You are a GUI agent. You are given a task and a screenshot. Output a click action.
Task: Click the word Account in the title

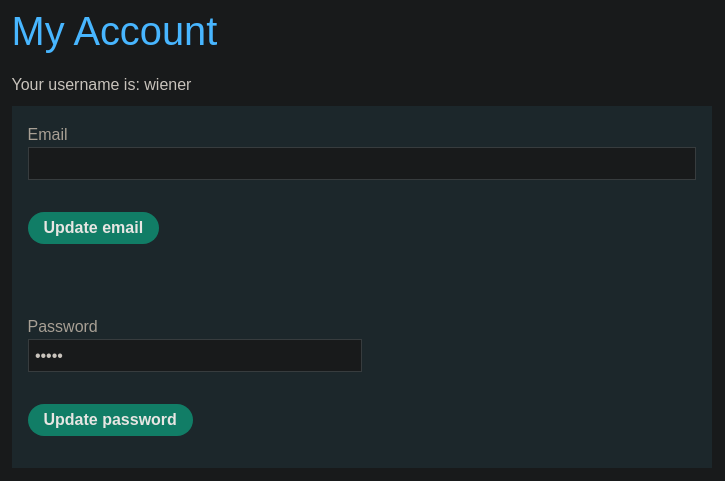tap(145, 32)
